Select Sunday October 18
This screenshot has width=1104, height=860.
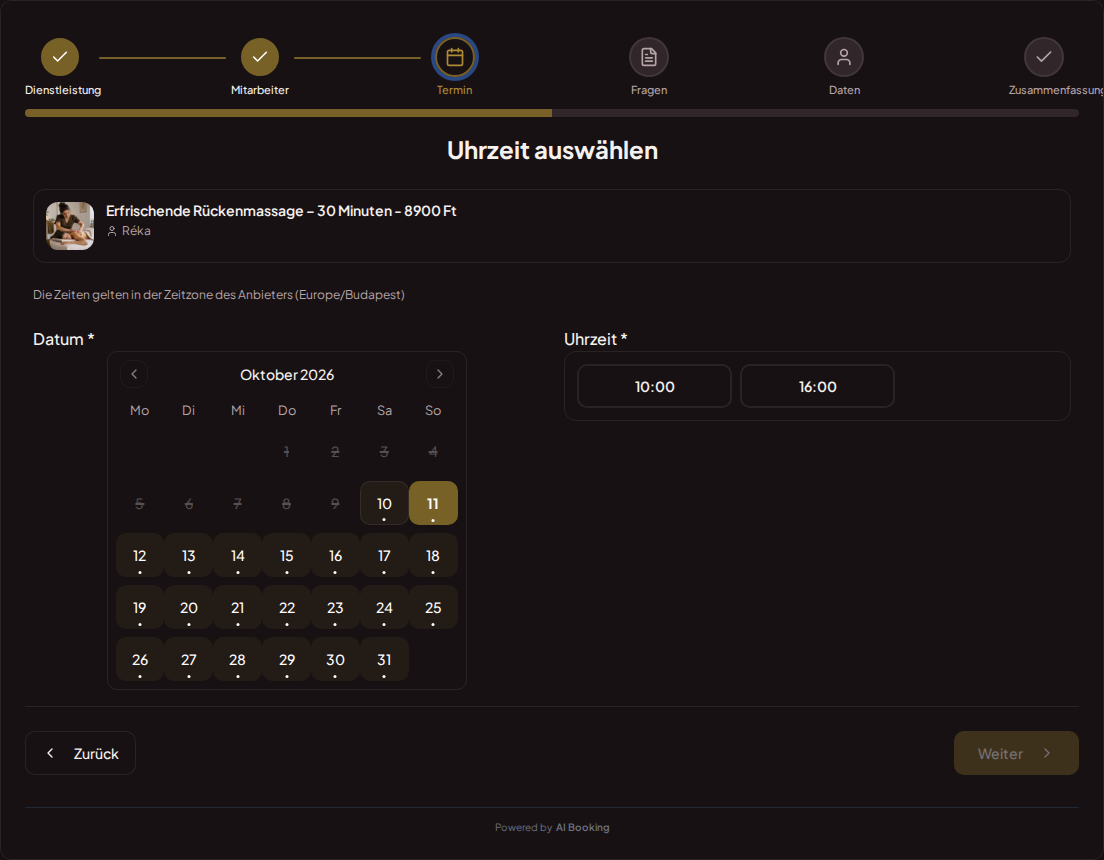point(433,555)
